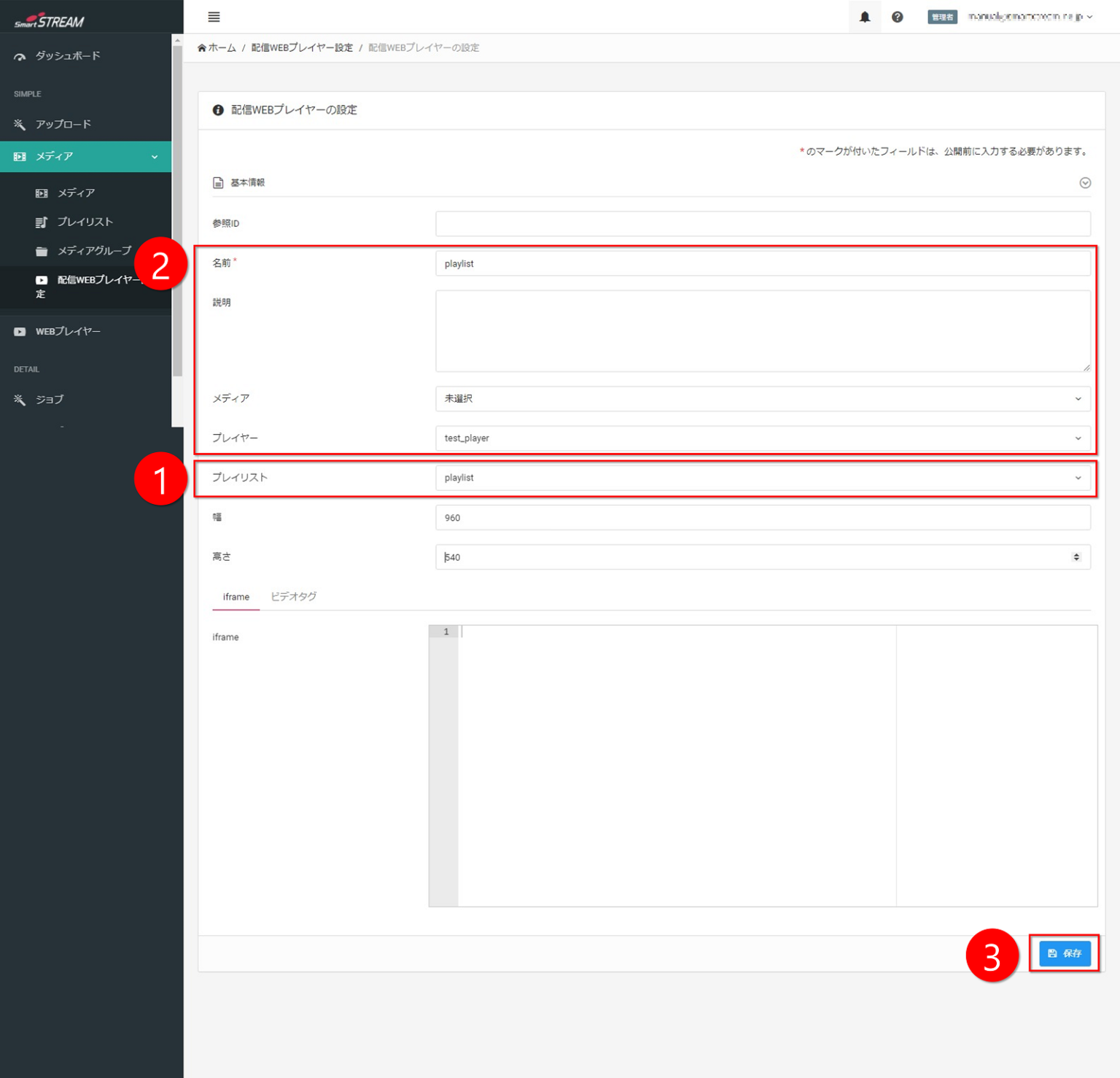Go to 配信WEBプレイヤー設定 breadcrumb link
Viewport: 1120px width, 1078px height.
click(x=302, y=48)
